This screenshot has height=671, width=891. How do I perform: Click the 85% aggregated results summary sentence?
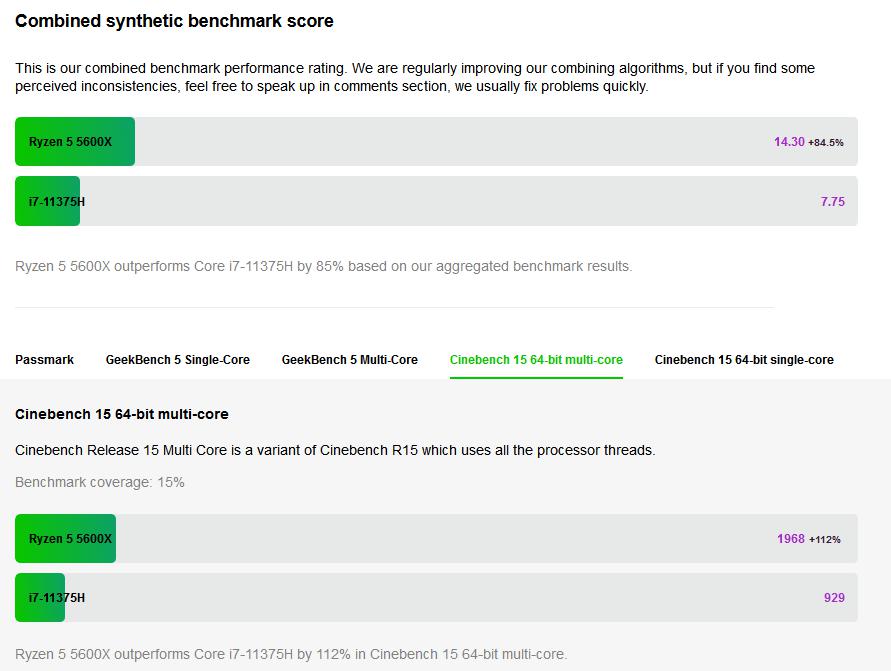tap(324, 266)
